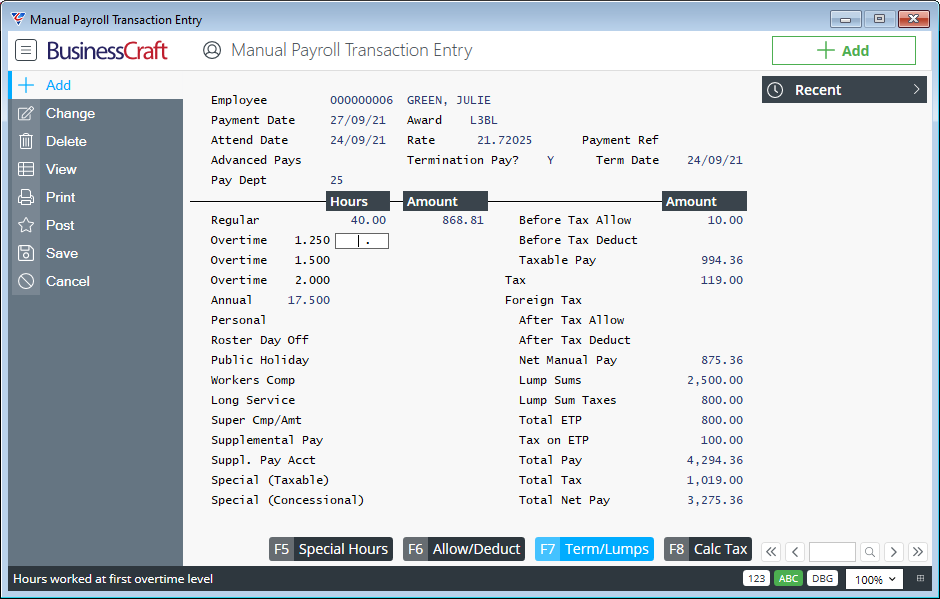Select Delete in the sidebar menu
This screenshot has height=599, width=940.
tap(96, 142)
